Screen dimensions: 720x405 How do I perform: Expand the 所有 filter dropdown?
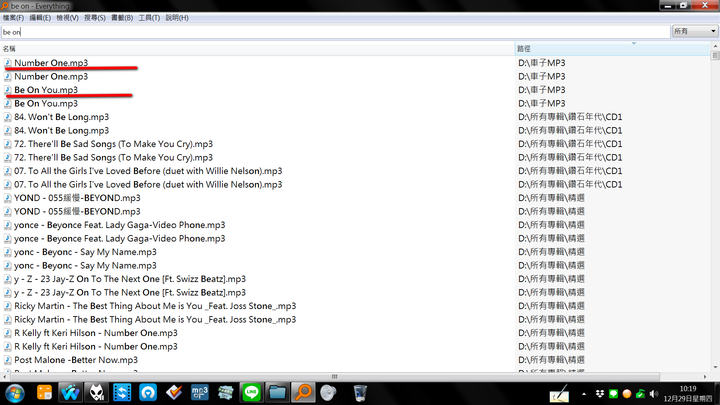click(x=695, y=31)
